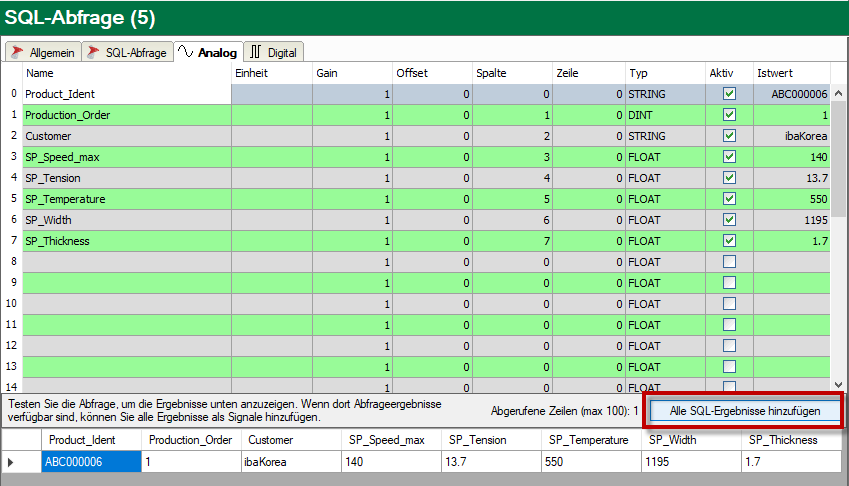The width and height of the screenshot is (849, 486).
Task: Check the Aktiv box in row 11
Action: (729, 325)
